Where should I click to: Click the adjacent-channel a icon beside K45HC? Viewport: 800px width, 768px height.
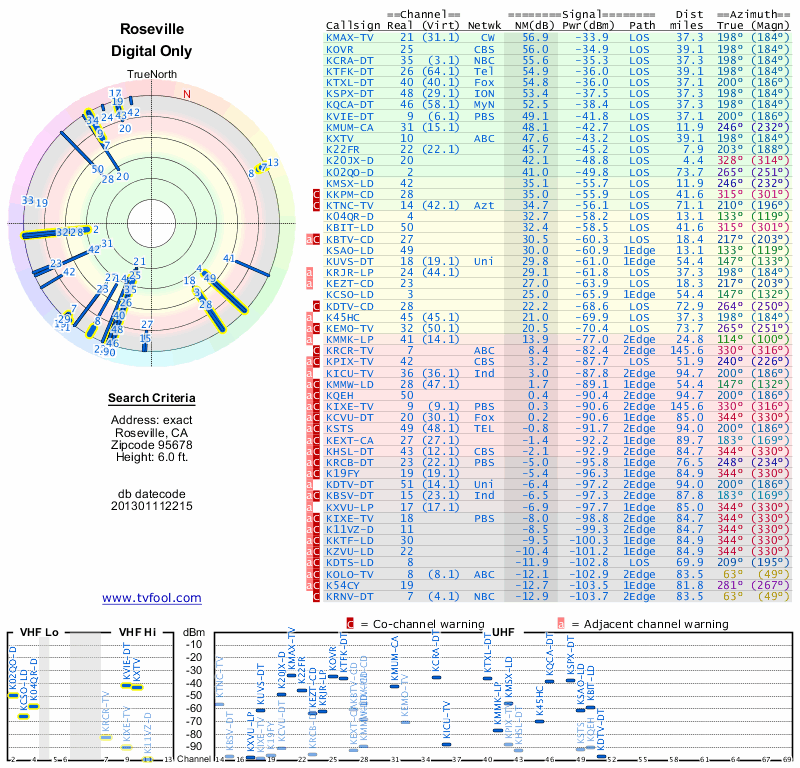pyautogui.click(x=309, y=317)
